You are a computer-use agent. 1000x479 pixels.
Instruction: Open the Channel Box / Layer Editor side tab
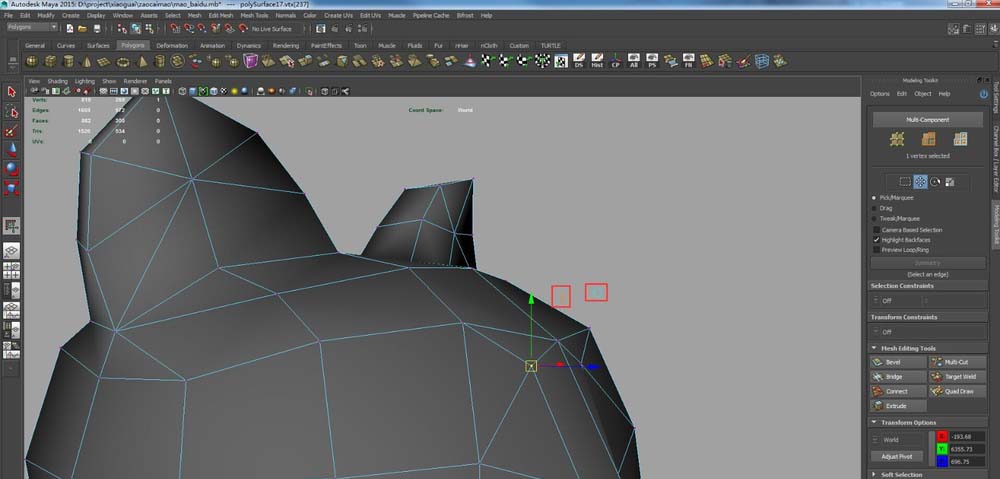click(x=995, y=159)
